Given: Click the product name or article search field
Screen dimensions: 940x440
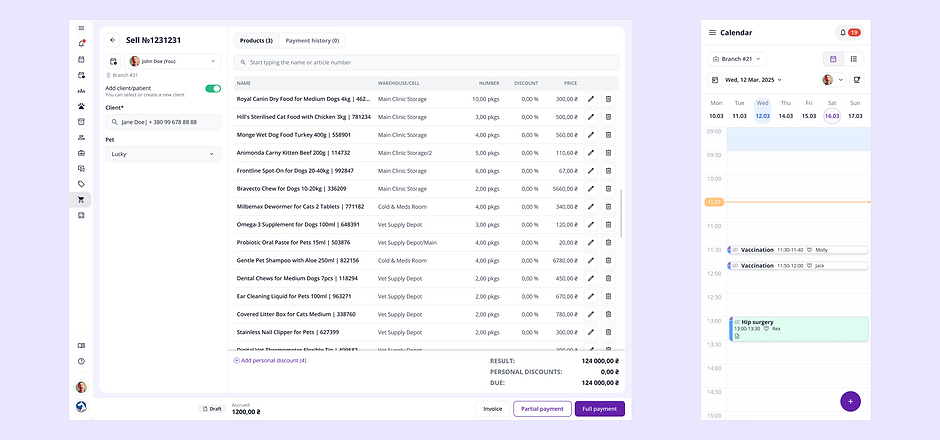Looking at the screenshot, I should [x=426, y=62].
